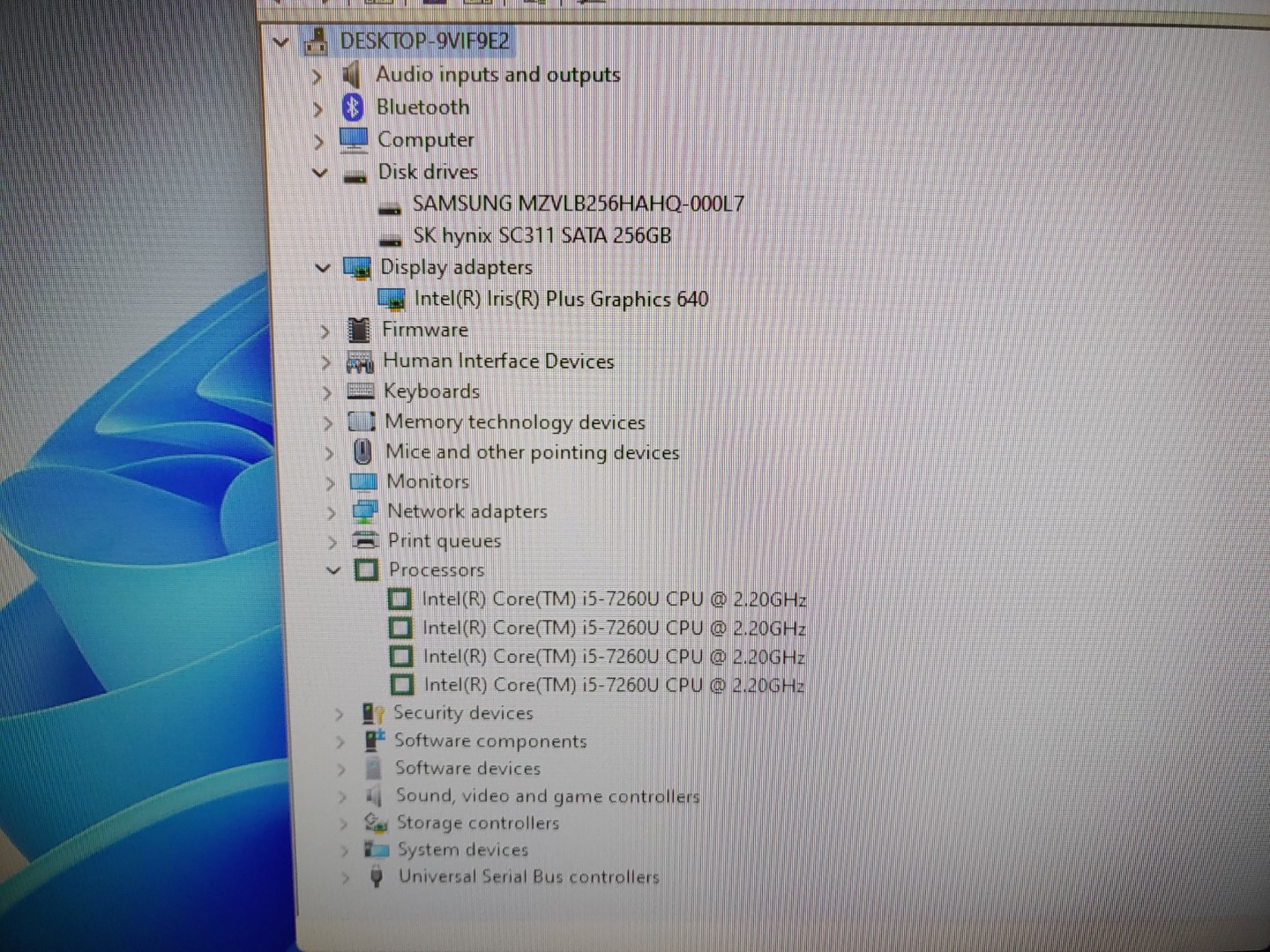Select the 'System devices' label

click(462, 850)
